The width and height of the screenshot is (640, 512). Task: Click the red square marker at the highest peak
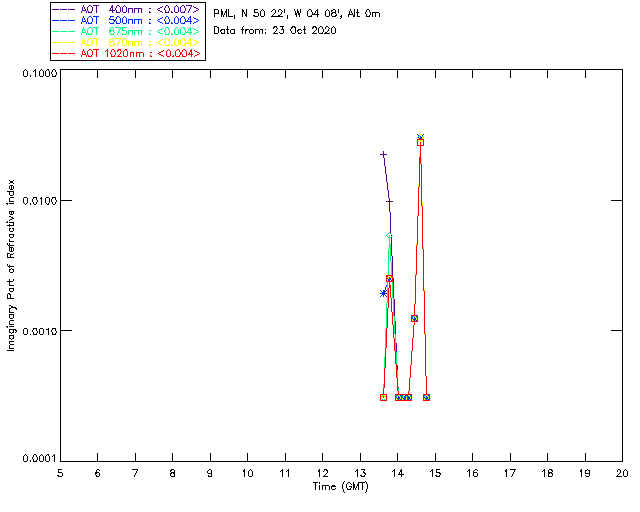click(x=420, y=142)
